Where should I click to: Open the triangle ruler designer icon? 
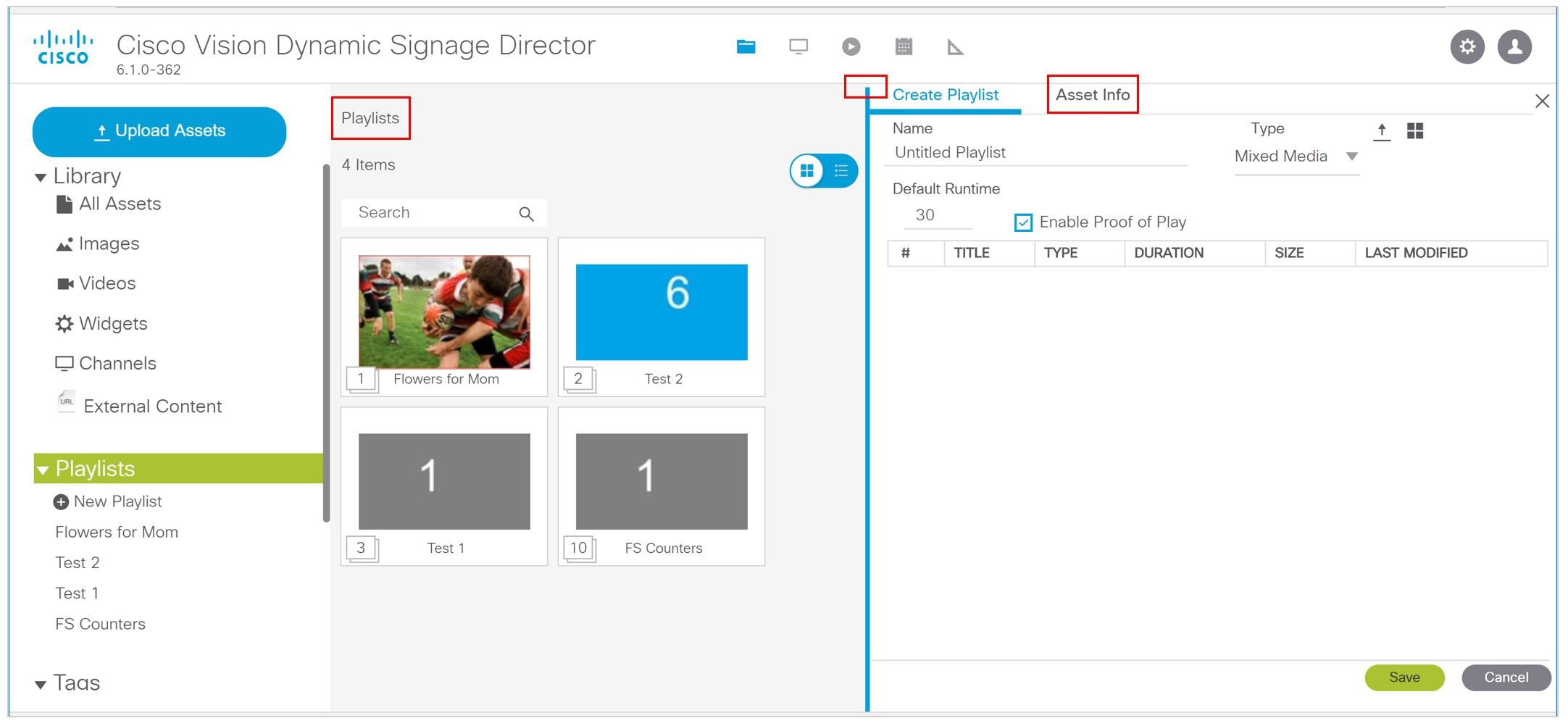(x=955, y=47)
